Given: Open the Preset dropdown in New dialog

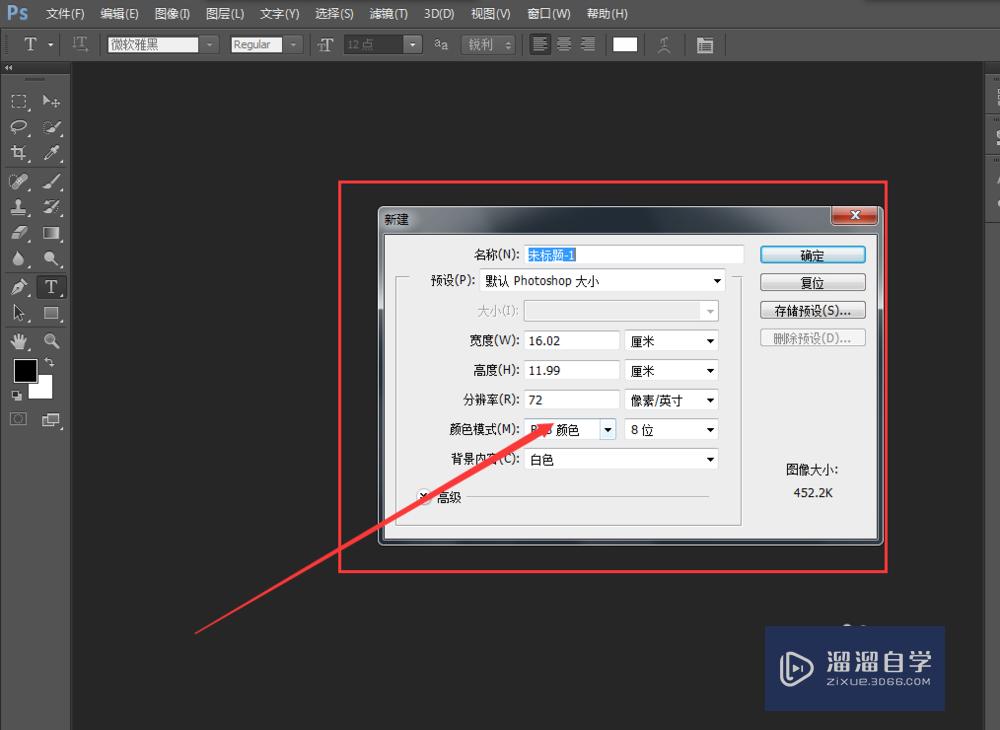Looking at the screenshot, I should (603, 281).
